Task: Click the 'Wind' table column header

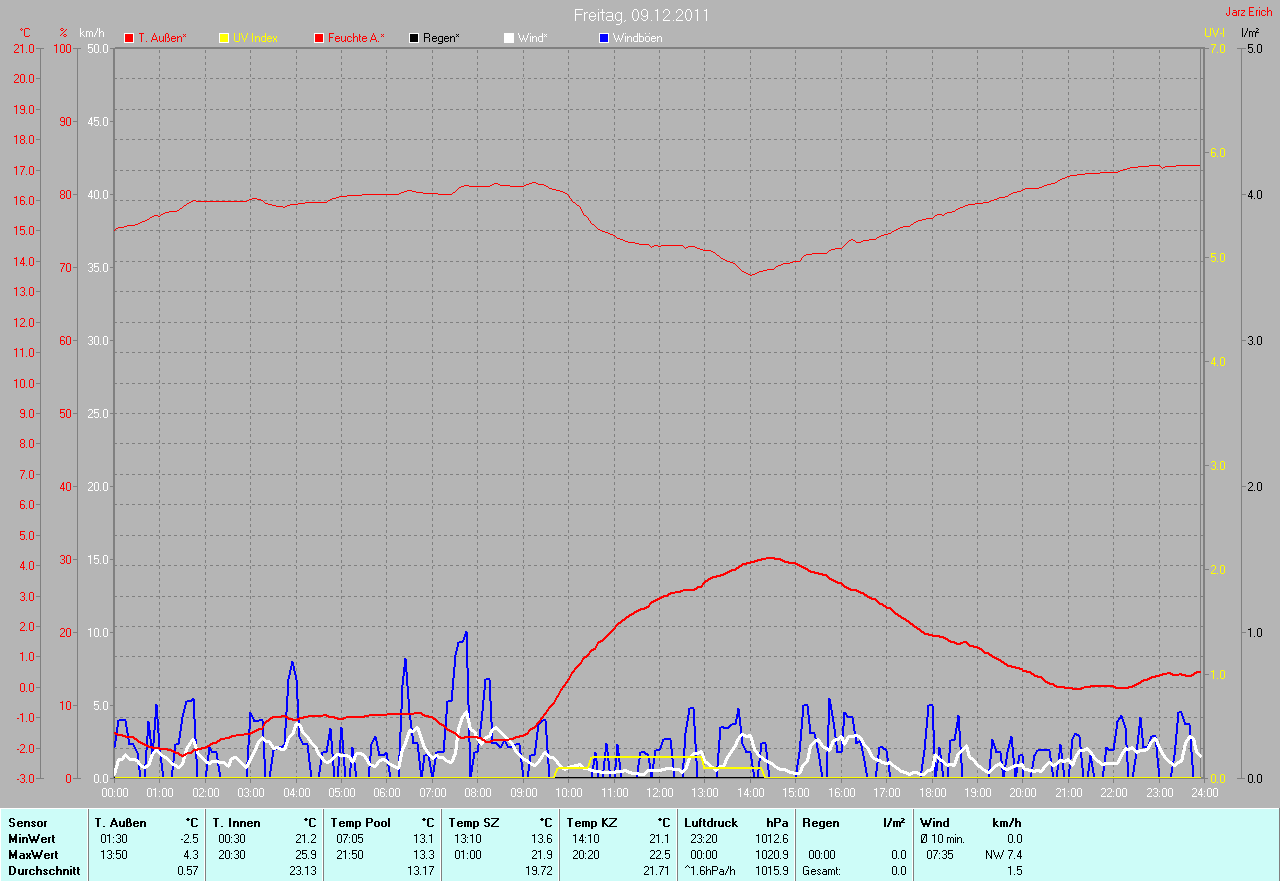Action: point(935,823)
